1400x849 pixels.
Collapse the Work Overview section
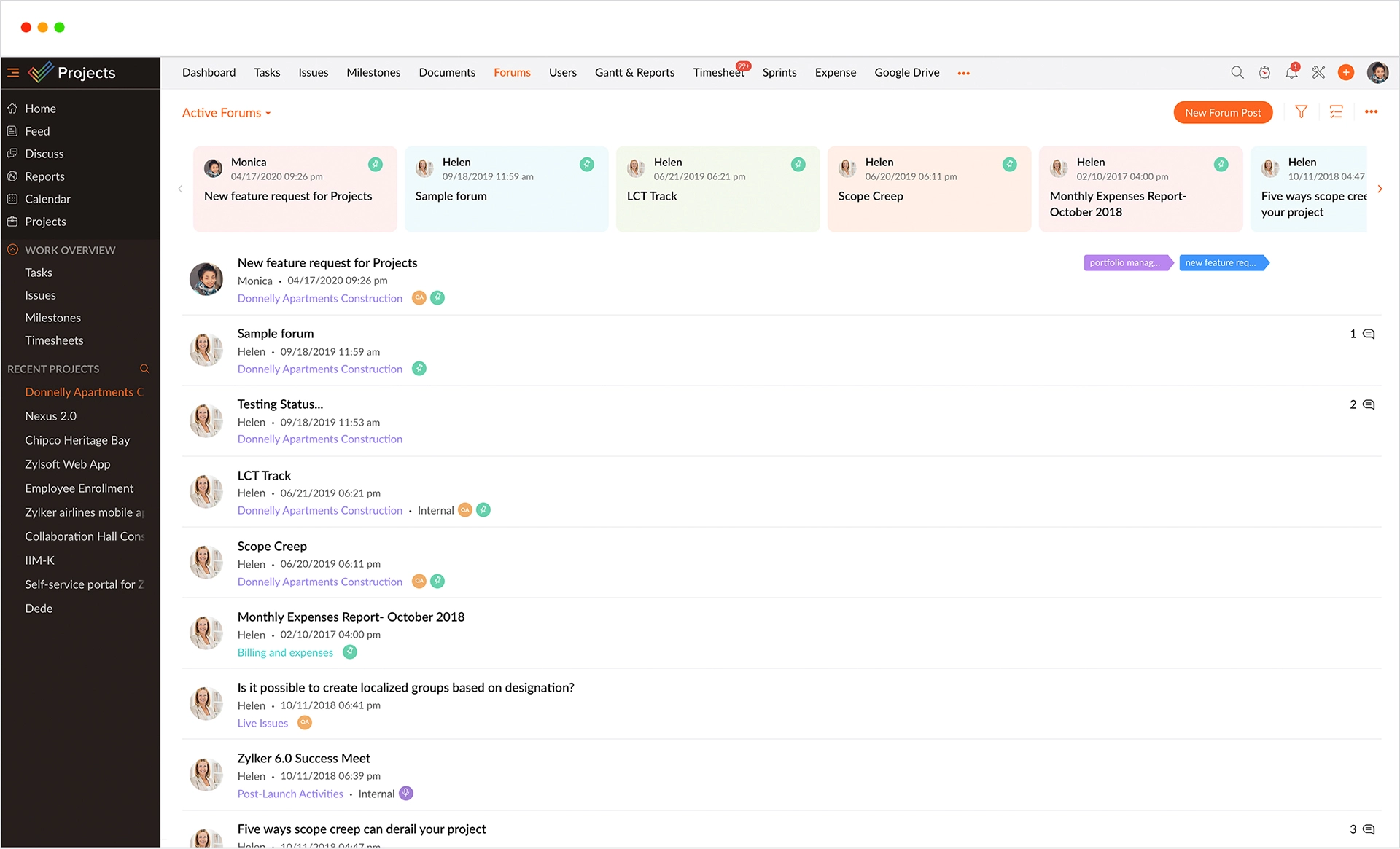click(x=12, y=249)
